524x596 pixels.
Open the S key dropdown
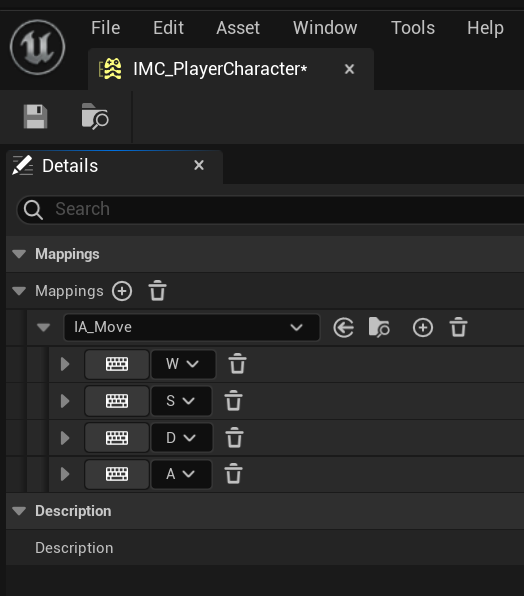point(182,401)
